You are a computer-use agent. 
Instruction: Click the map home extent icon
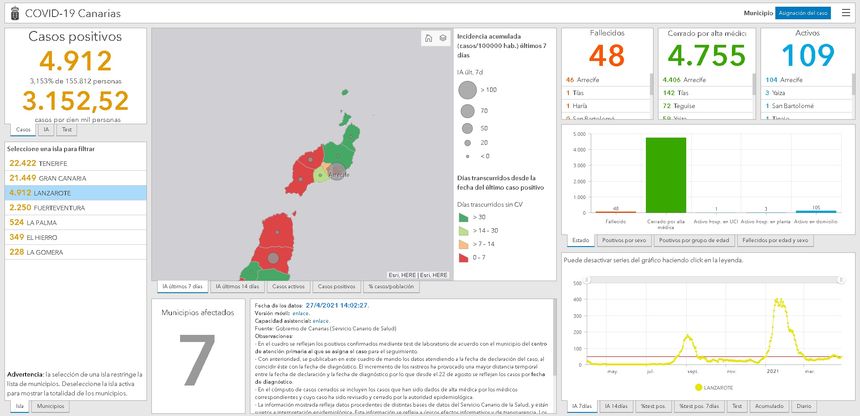point(428,38)
